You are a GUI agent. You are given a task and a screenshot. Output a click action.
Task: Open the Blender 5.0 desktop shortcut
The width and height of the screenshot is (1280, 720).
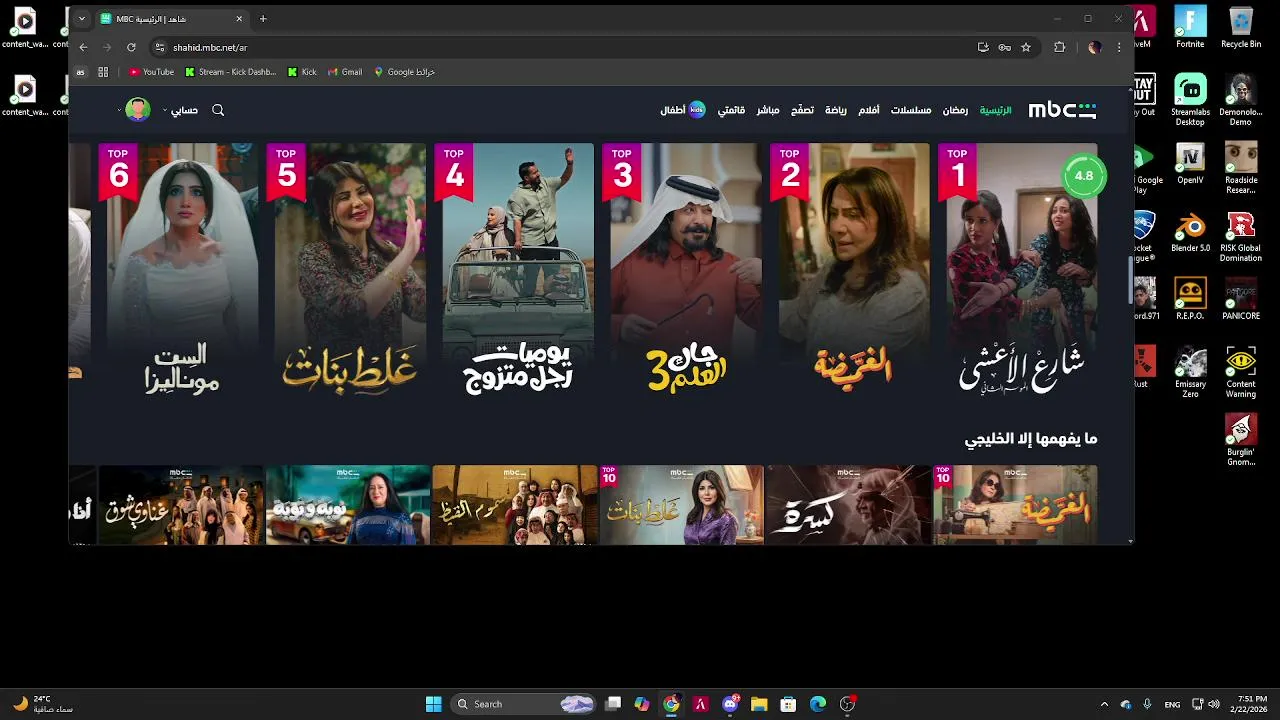pos(1190,231)
